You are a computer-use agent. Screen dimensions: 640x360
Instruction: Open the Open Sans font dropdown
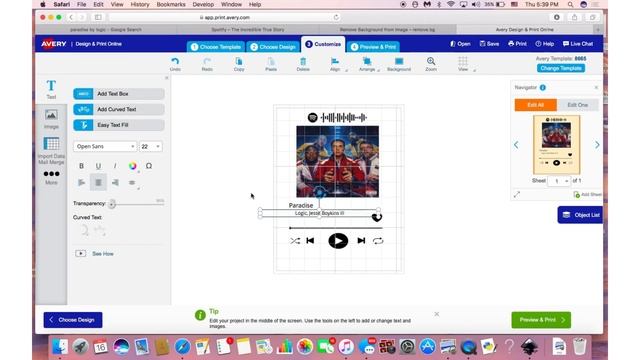tap(105, 146)
